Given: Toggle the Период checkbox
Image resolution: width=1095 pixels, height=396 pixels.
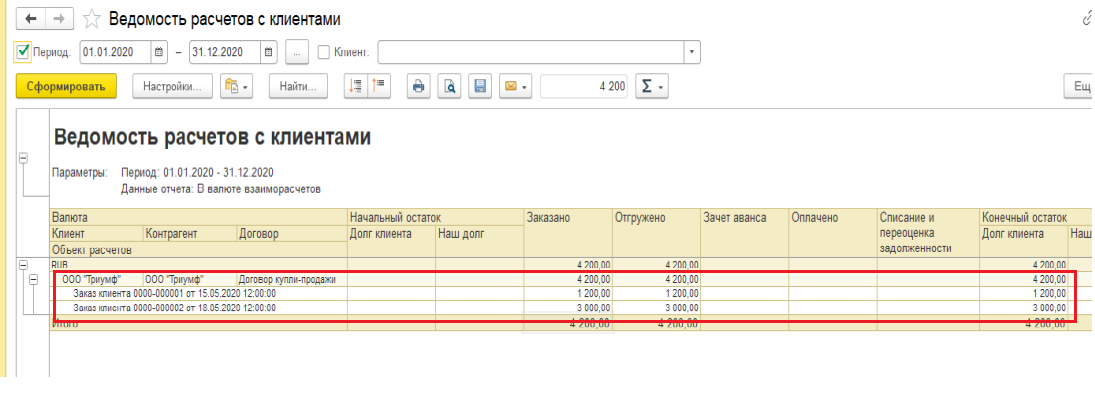Looking at the screenshot, I should click(23, 52).
